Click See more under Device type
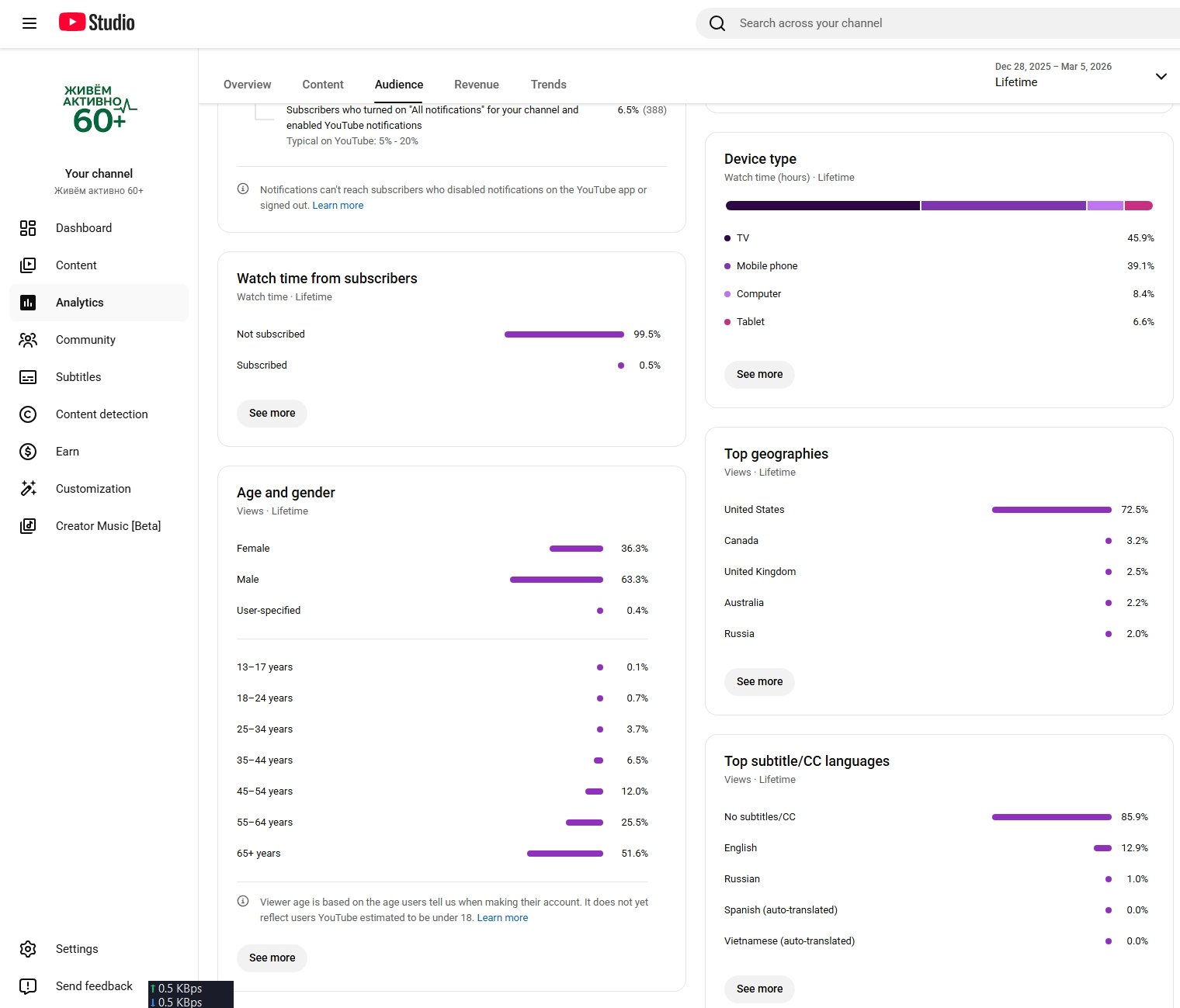Viewport: 1180px width, 1008px height. (x=759, y=374)
